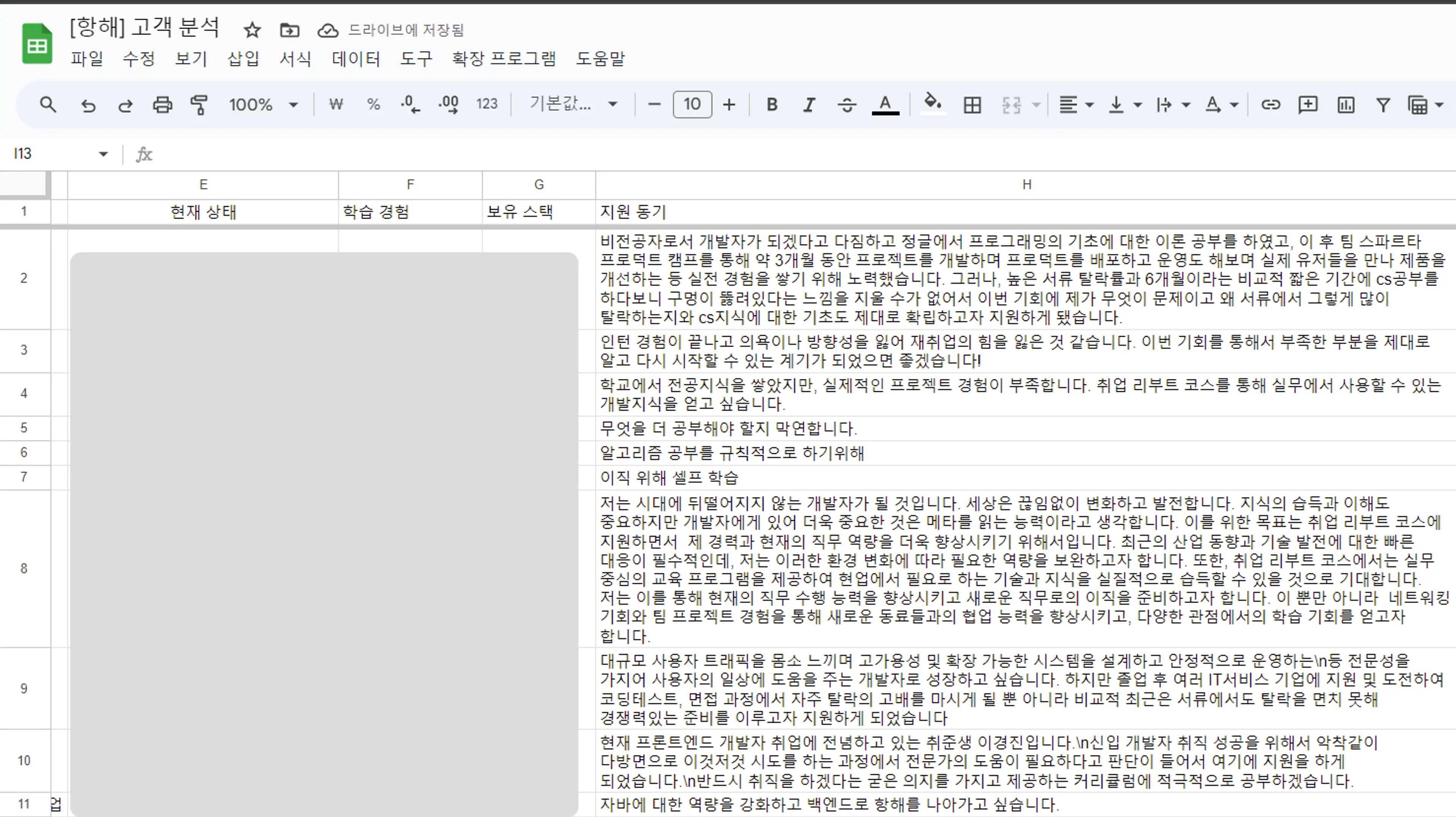The image size is (1456, 817).
Task: Star the document 고객 분석
Action: (x=252, y=30)
